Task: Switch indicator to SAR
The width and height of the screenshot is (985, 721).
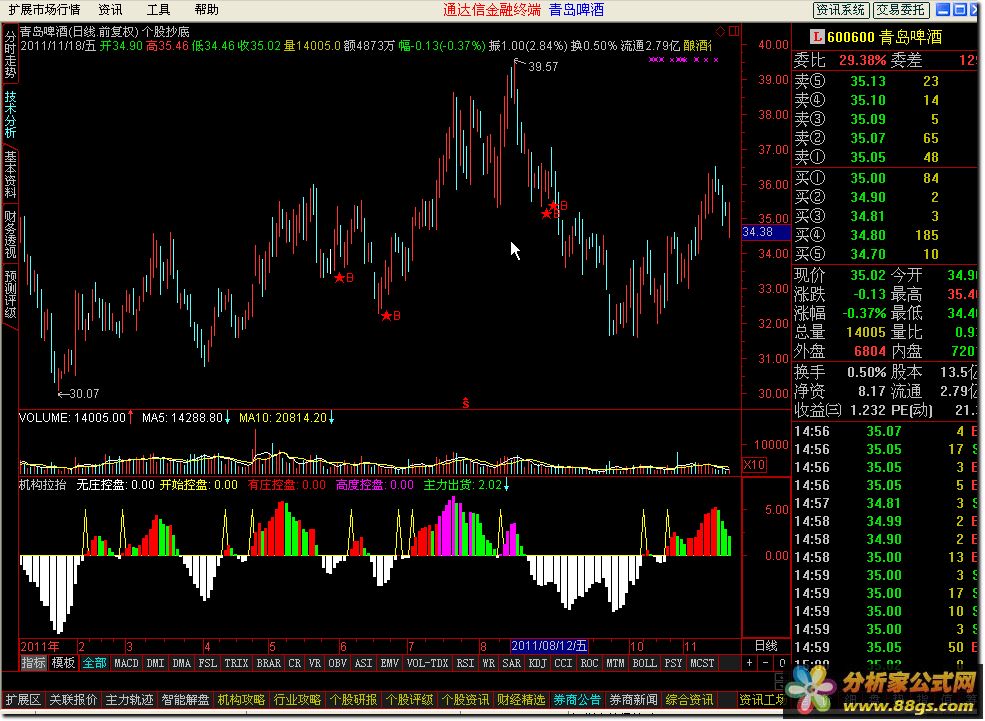Action: (511, 663)
